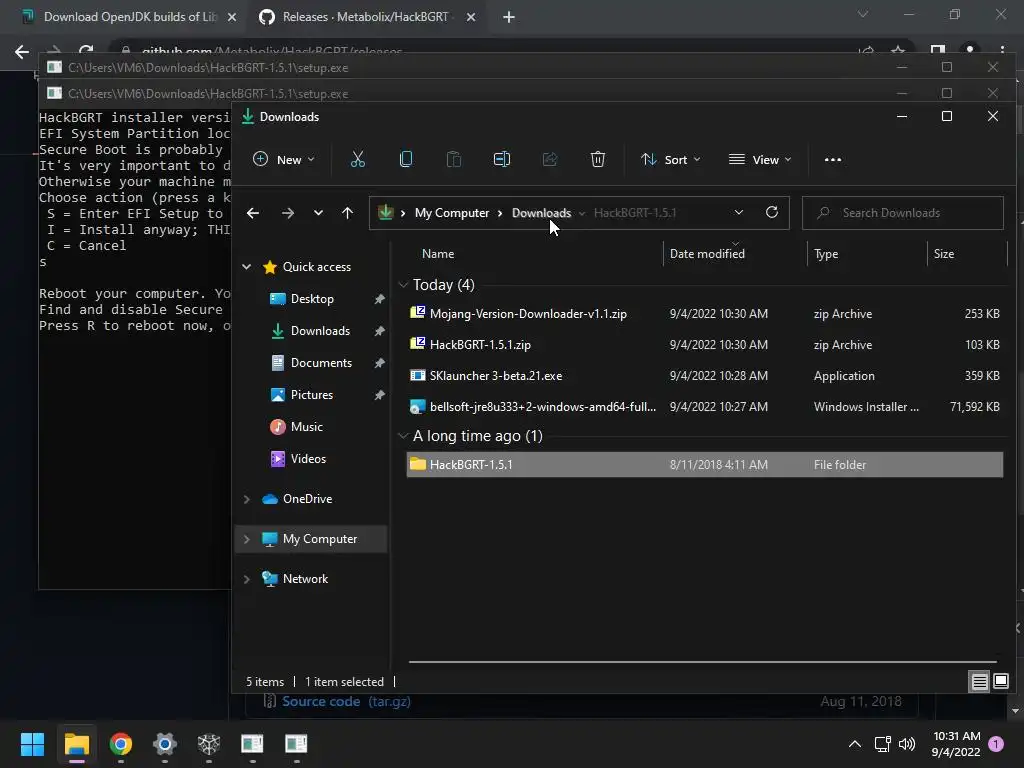Click the network icon in tray
This screenshot has width=1024, height=768.
coord(882,744)
